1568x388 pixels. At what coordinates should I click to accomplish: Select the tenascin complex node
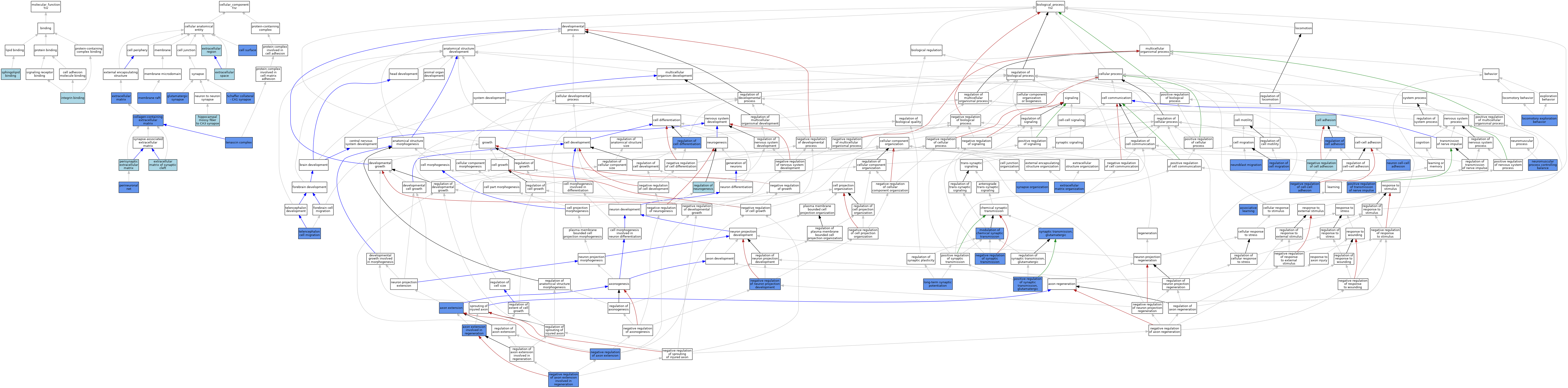click(x=239, y=143)
